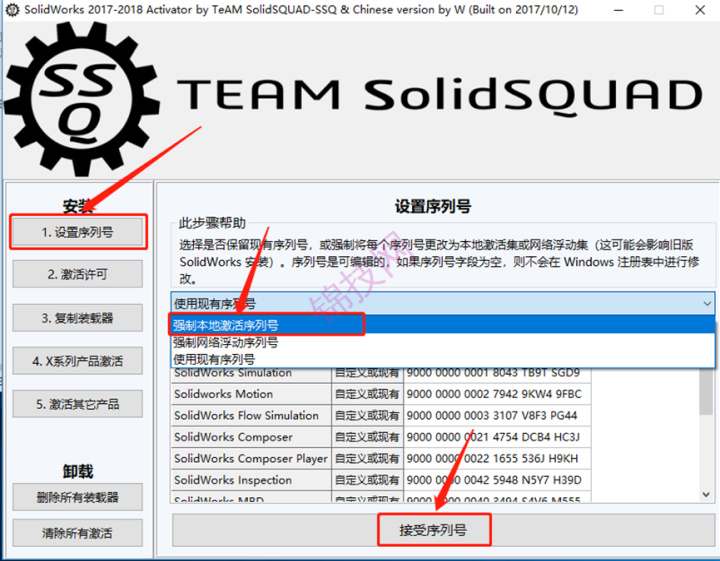Click '清除所有激活' button
The width and height of the screenshot is (720, 561).
coord(77,533)
